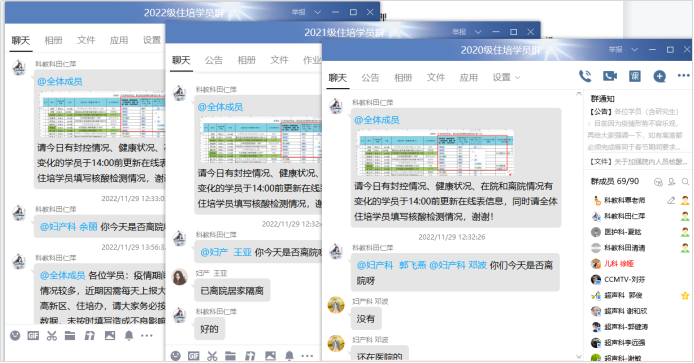Open spreadsheet image in 2021级 chat
The image size is (694, 363).
click(260, 140)
